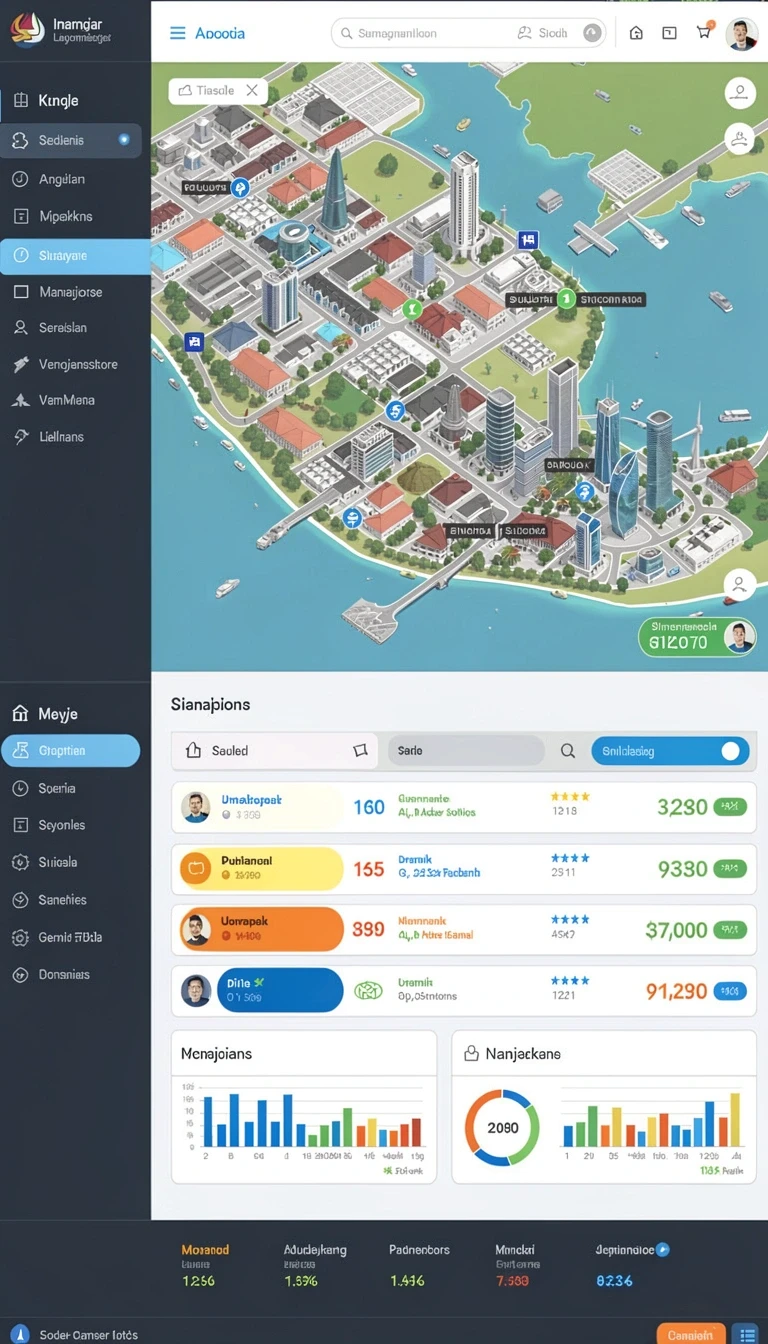
Task: Click the VemMena sidebar icon
Action: [x=20, y=400]
